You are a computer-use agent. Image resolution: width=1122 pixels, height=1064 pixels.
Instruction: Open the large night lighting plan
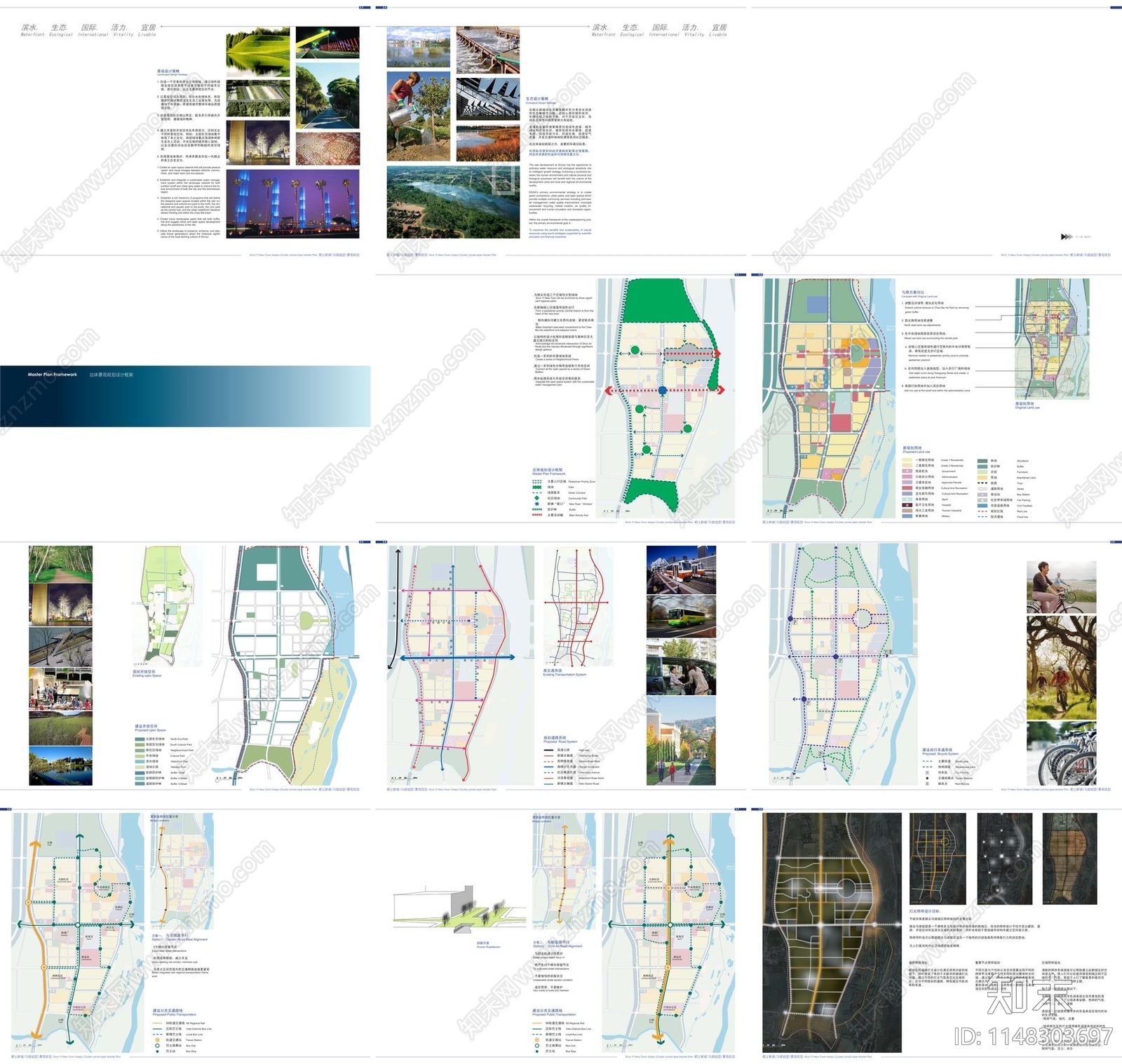pyautogui.click(x=832, y=932)
